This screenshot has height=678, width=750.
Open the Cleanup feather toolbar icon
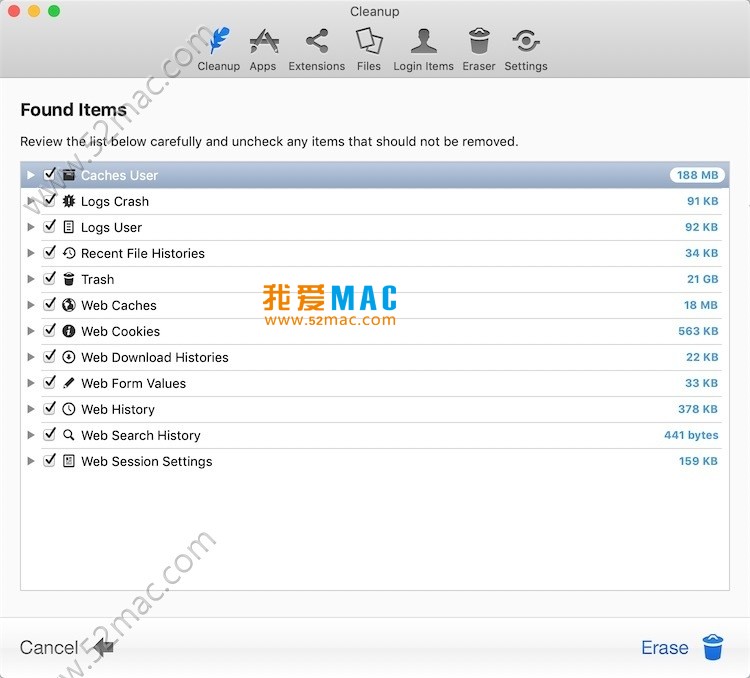(220, 41)
